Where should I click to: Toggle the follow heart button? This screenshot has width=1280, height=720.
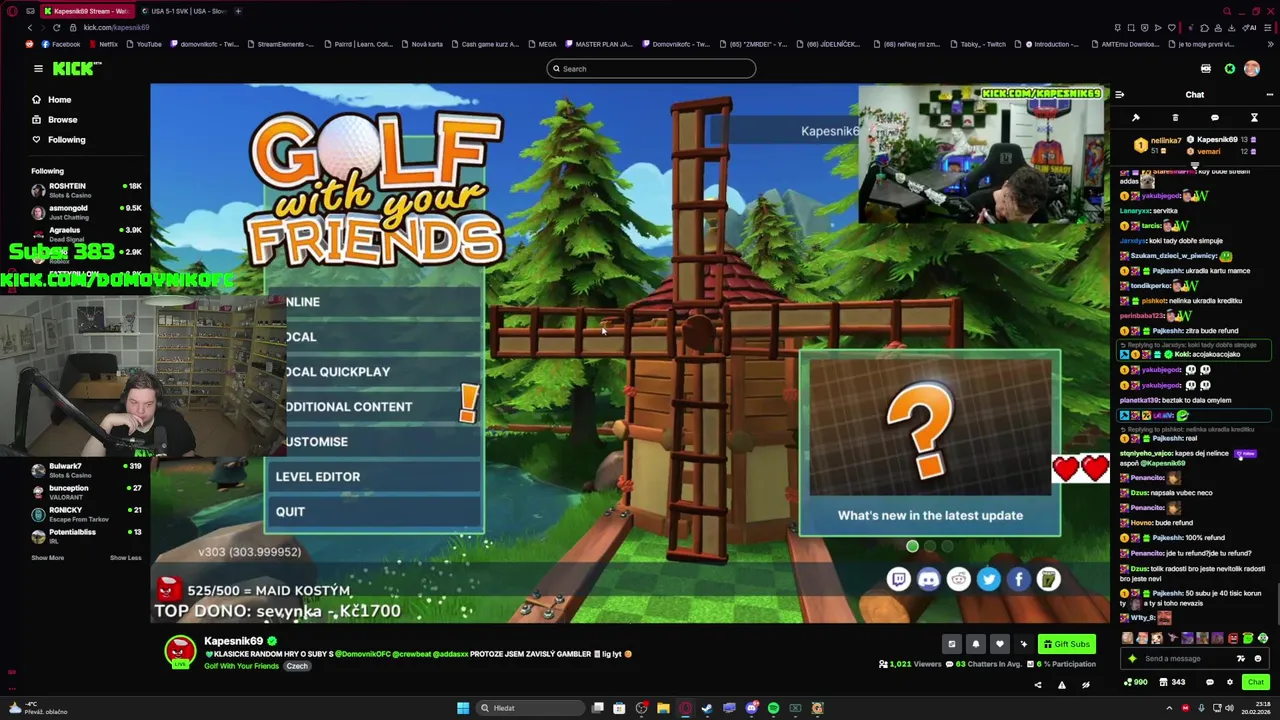(999, 644)
